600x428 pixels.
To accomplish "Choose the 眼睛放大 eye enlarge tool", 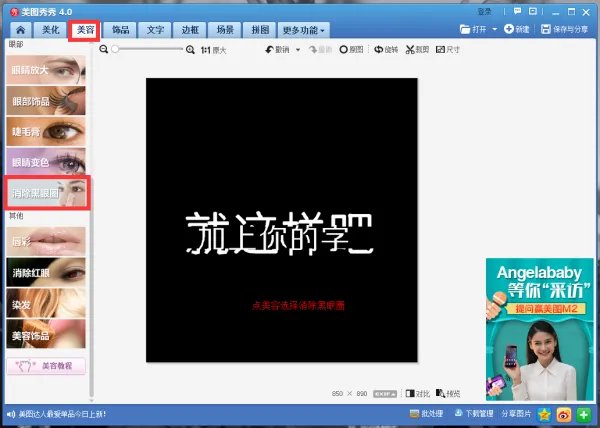I will click(46, 70).
